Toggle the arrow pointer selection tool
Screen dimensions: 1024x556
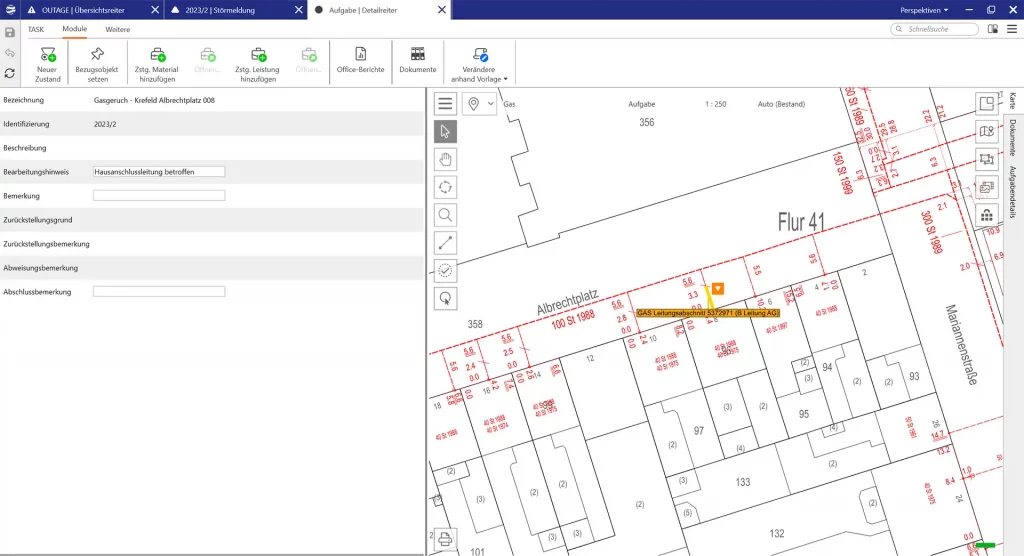tap(446, 131)
